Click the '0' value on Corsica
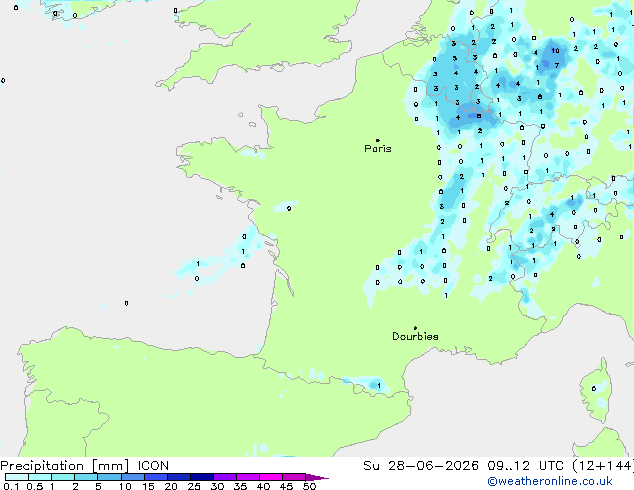The height and width of the screenshot is (490, 634). [x=594, y=389]
